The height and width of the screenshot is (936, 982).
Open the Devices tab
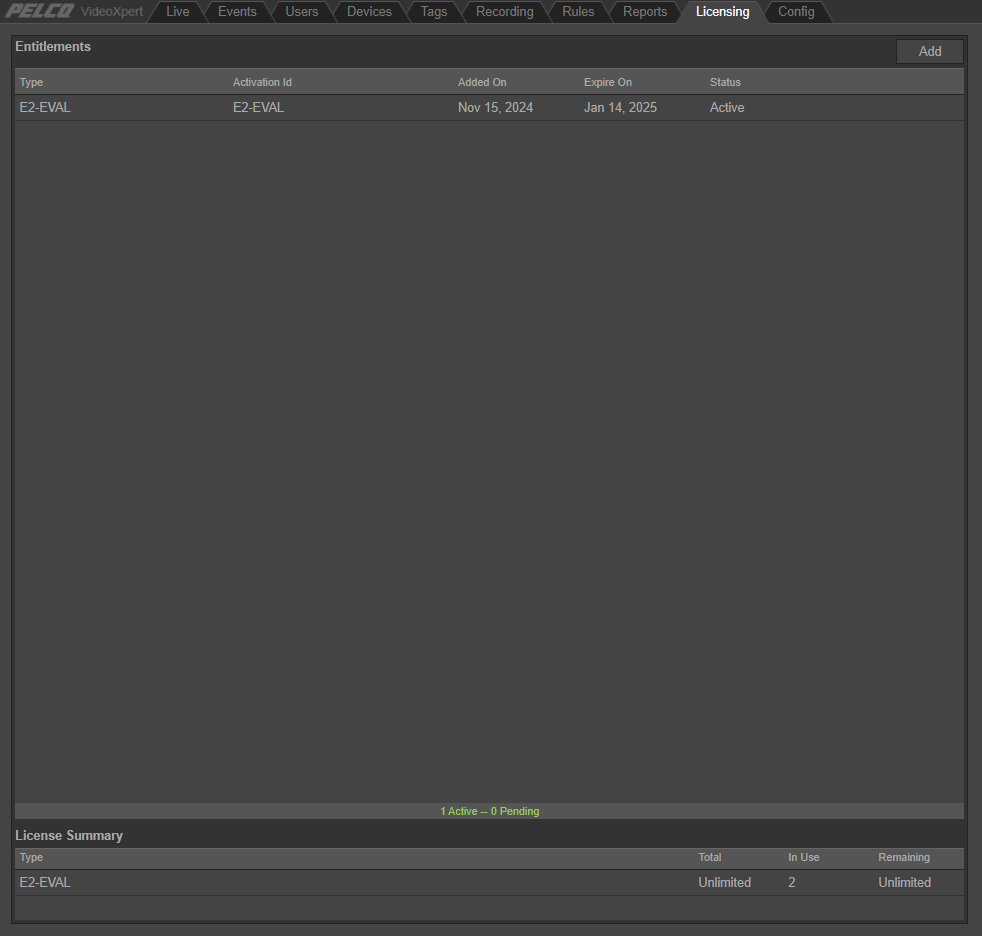(x=369, y=11)
